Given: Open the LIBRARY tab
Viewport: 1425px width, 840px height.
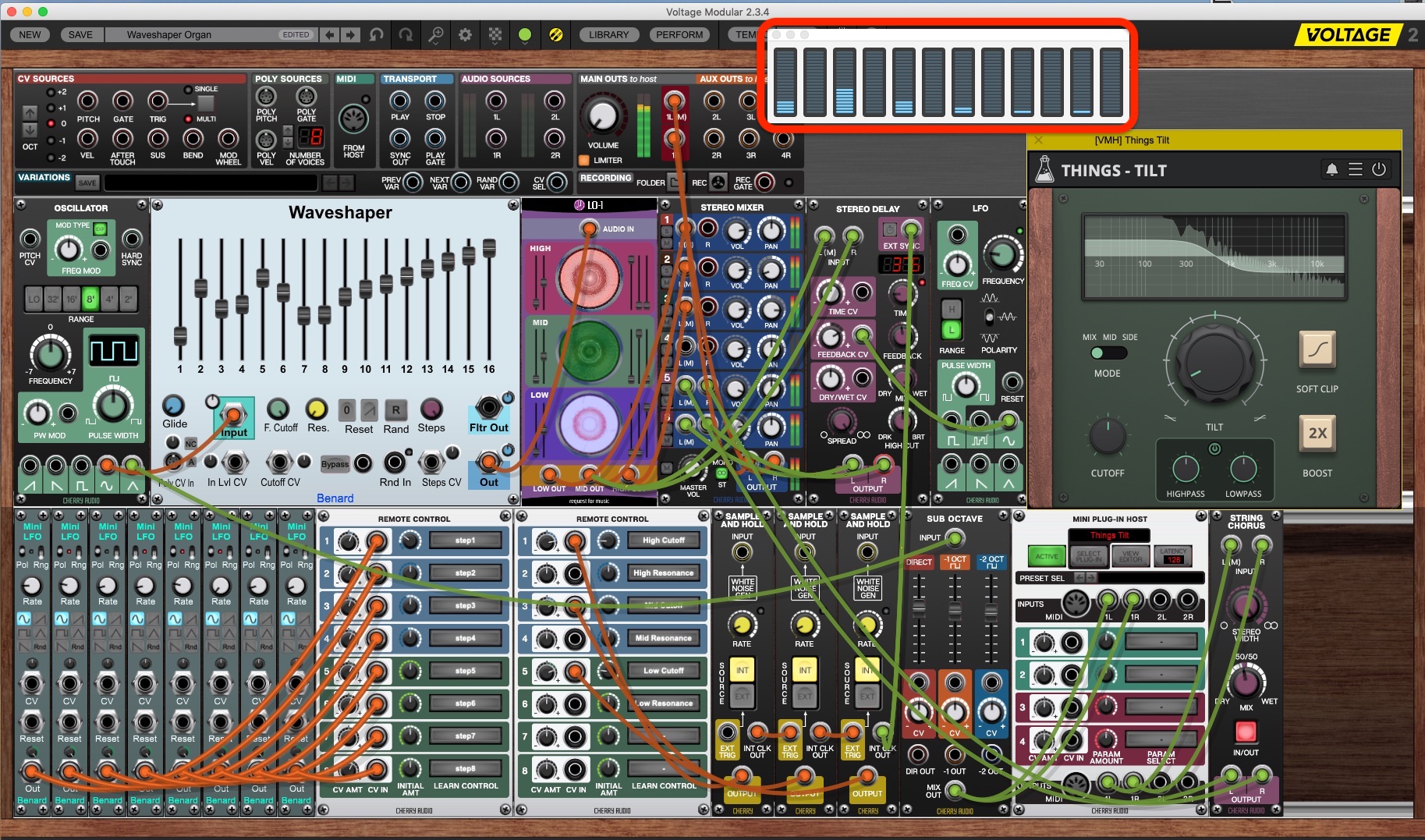Looking at the screenshot, I should coord(608,34).
